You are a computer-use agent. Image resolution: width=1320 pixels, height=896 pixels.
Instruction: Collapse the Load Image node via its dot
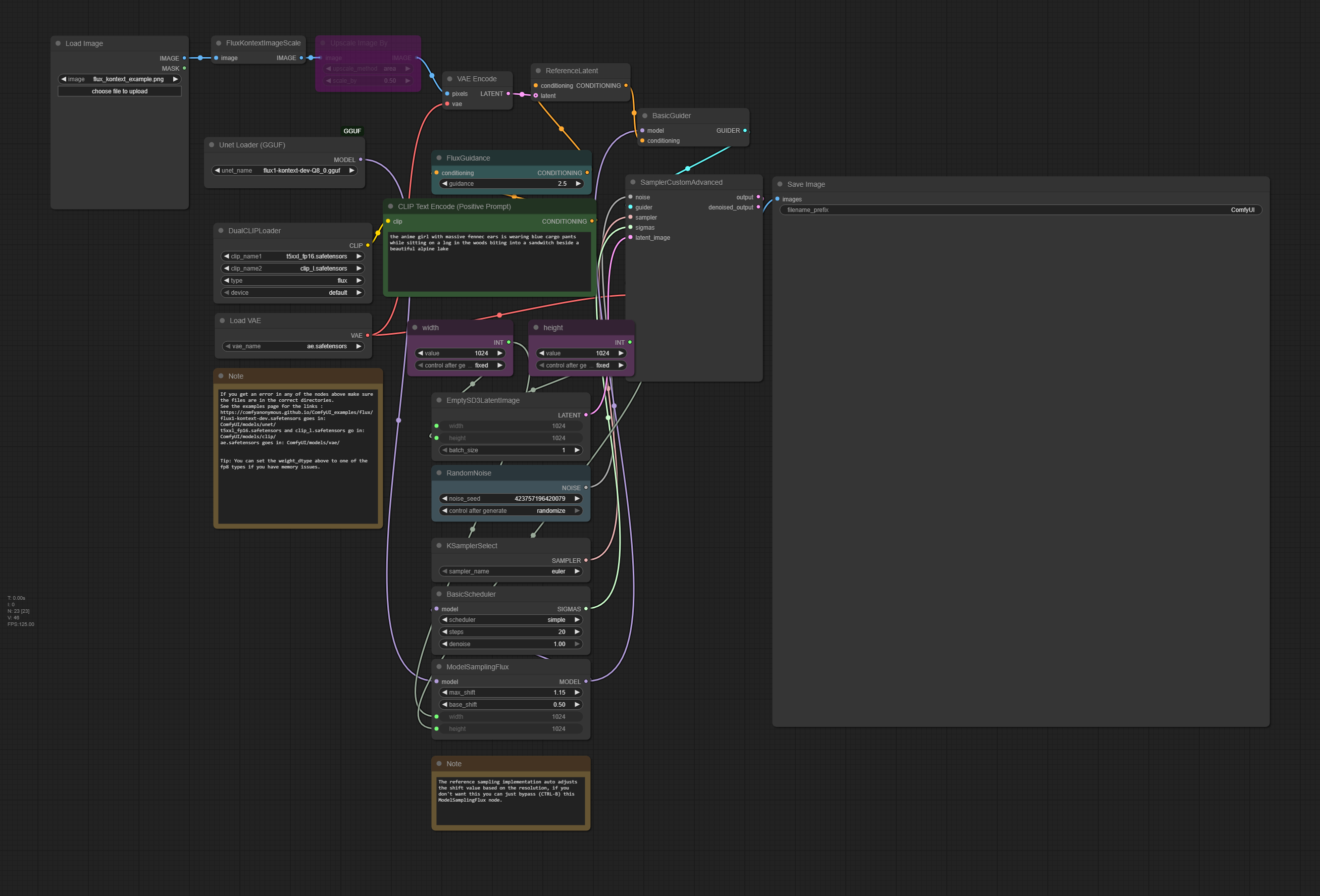pyautogui.click(x=58, y=43)
